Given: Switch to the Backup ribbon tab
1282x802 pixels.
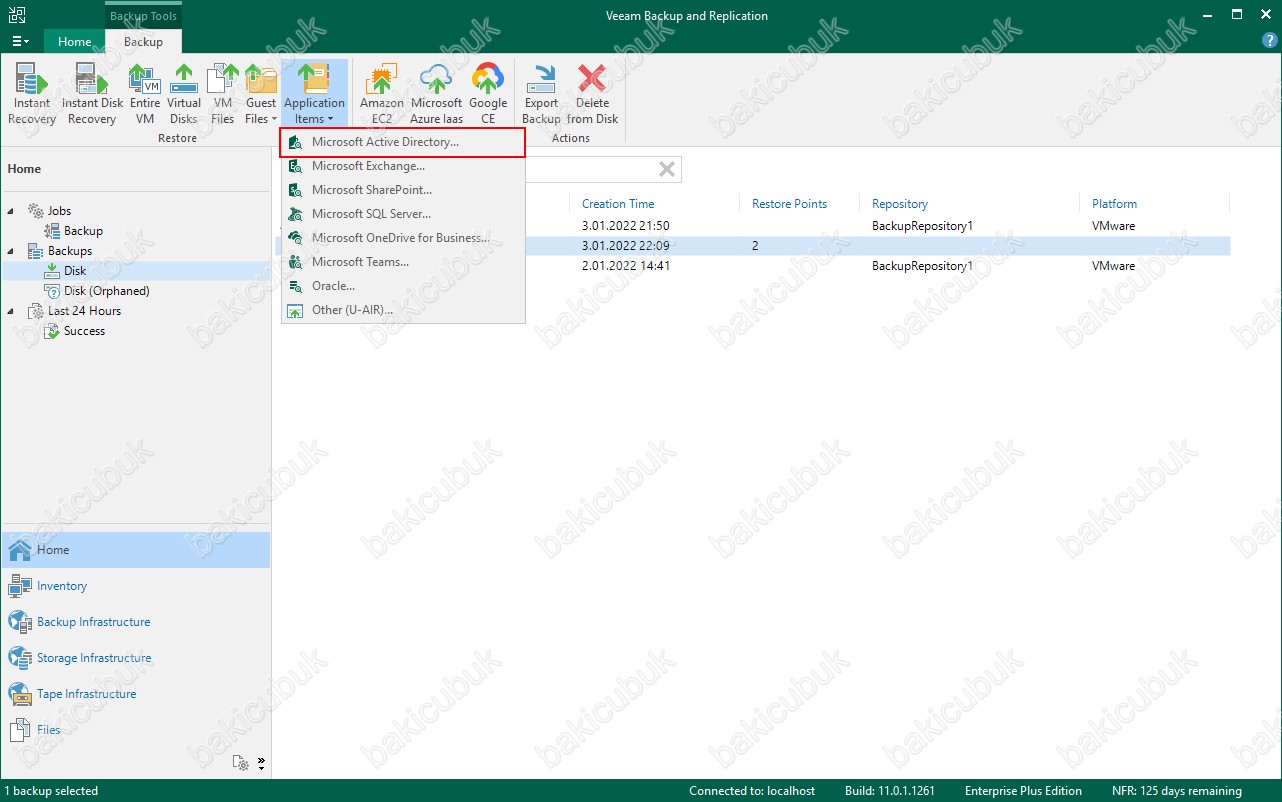Looking at the screenshot, I should pyautogui.click(x=143, y=42).
